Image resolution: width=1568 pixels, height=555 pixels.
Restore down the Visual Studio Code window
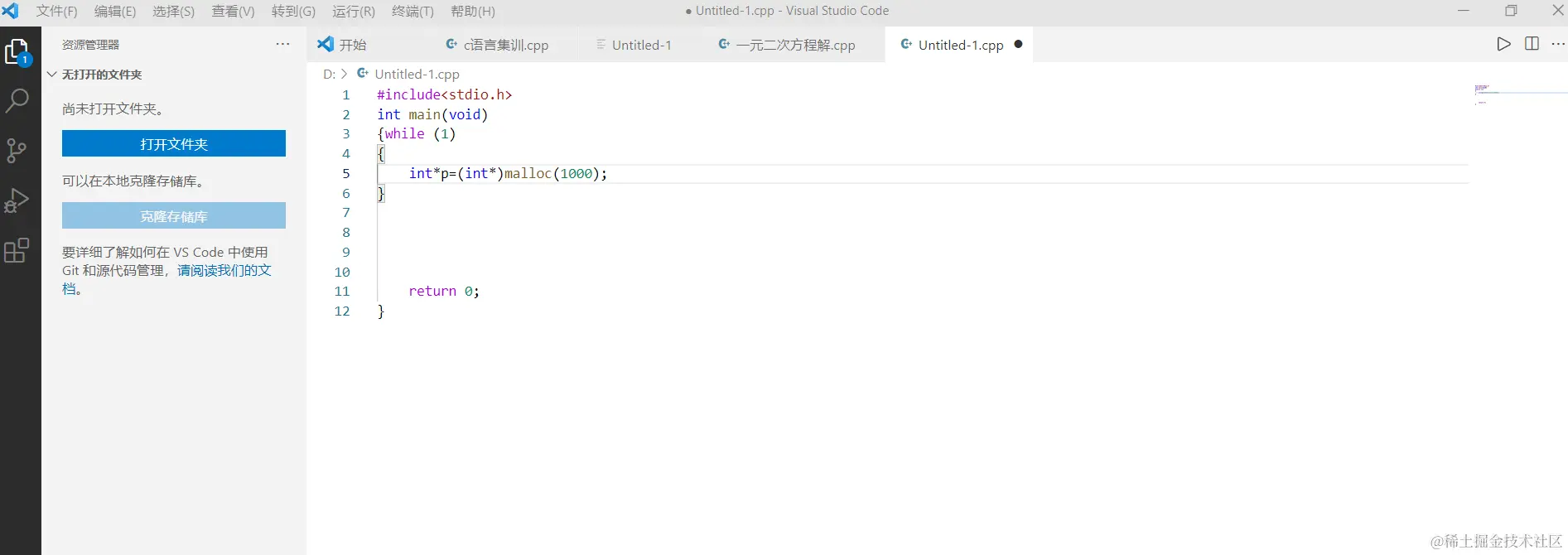tap(1511, 11)
